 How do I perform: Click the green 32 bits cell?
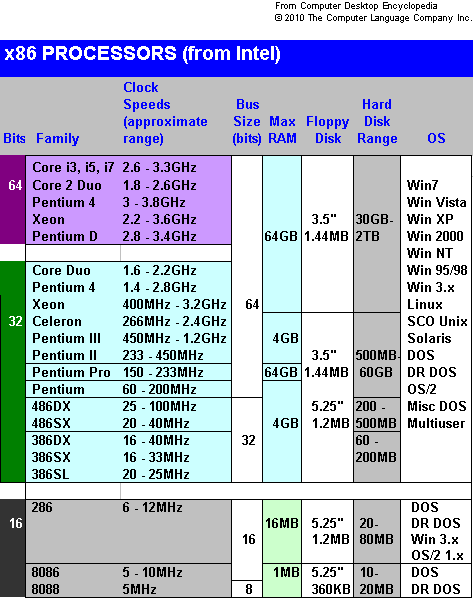coord(13,372)
